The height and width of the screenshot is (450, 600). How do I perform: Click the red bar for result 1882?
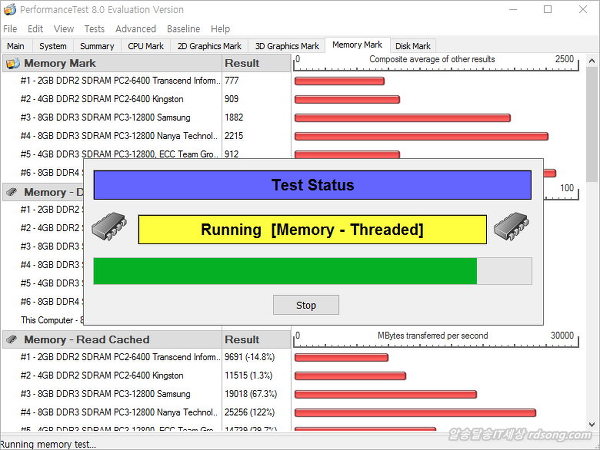click(x=403, y=118)
